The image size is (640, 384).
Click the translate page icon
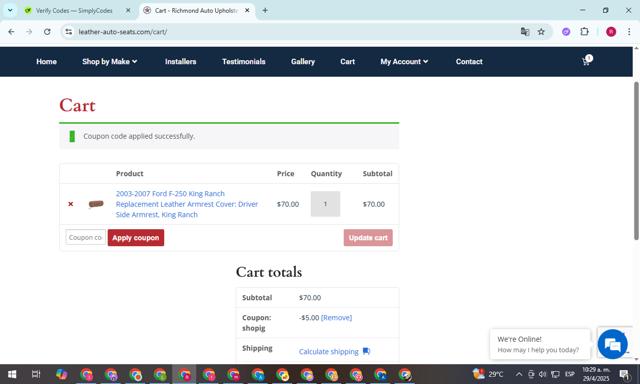pos(525,31)
